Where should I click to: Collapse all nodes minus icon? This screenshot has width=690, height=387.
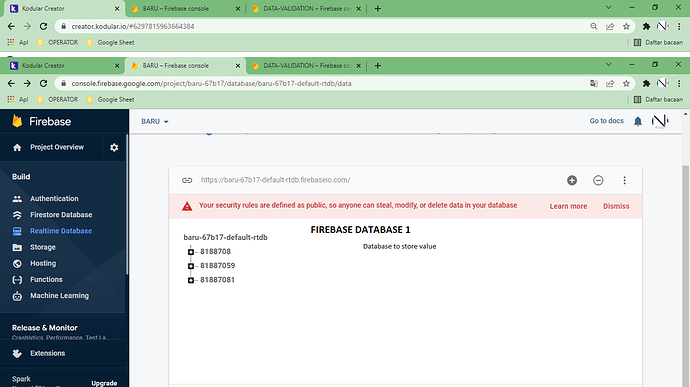[598, 180]
